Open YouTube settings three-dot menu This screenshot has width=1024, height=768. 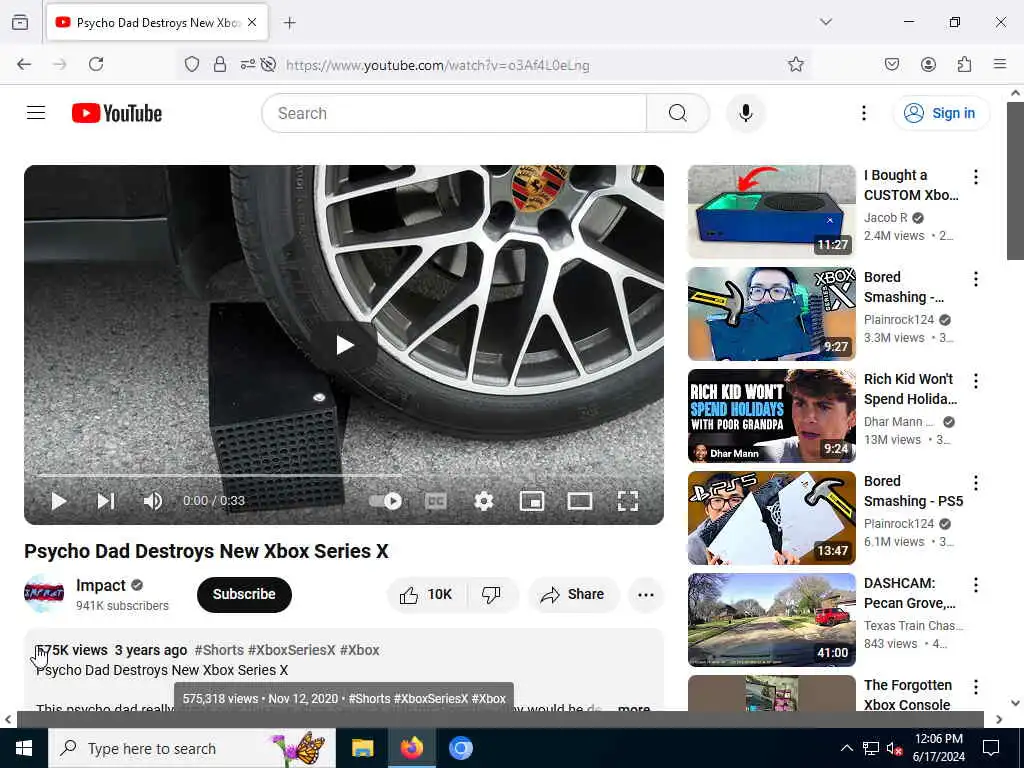coord(863,113)
